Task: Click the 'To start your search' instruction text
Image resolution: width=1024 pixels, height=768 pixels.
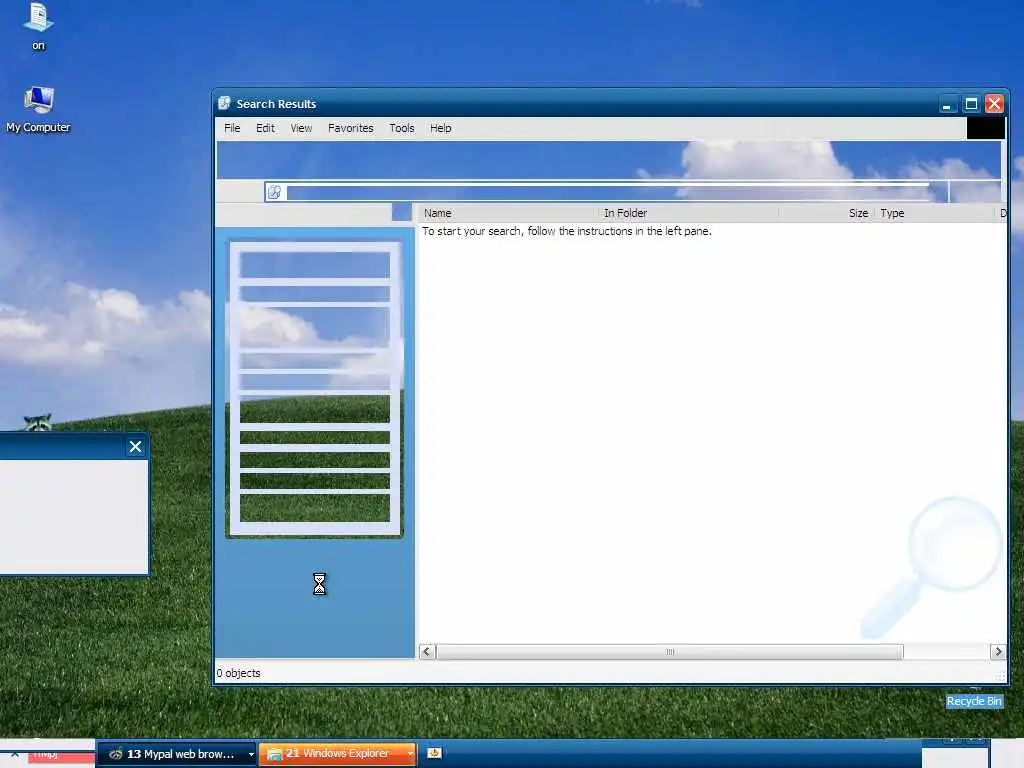Action: (567, 231)
